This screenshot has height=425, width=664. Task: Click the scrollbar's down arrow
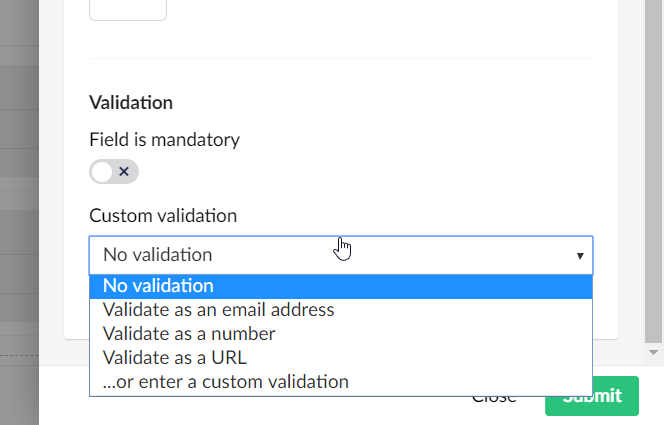pos(653,353)
